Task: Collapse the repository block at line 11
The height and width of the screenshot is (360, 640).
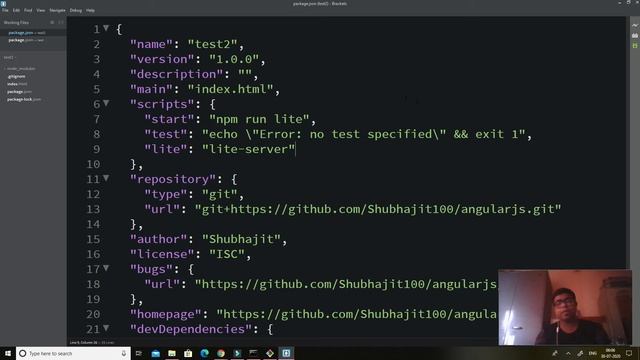Action: click(106, 178)
